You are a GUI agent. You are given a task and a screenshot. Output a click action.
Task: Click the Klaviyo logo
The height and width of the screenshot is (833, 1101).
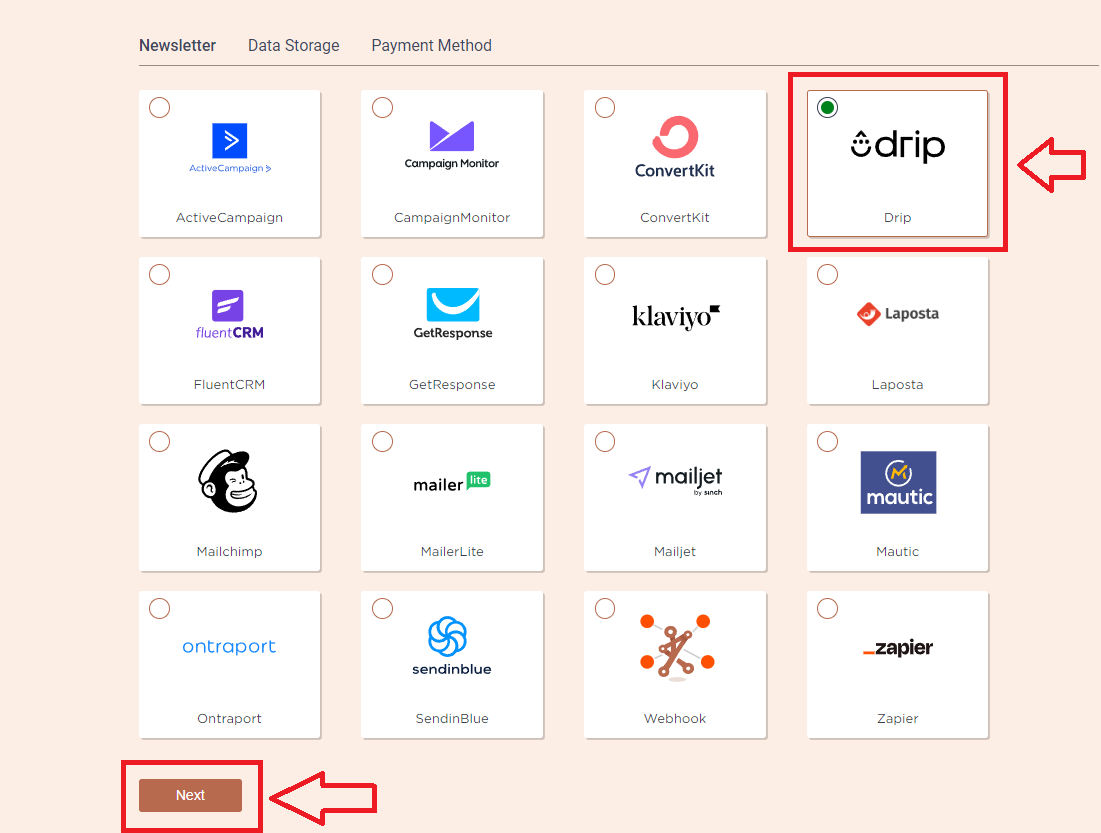tap(675, 316)
